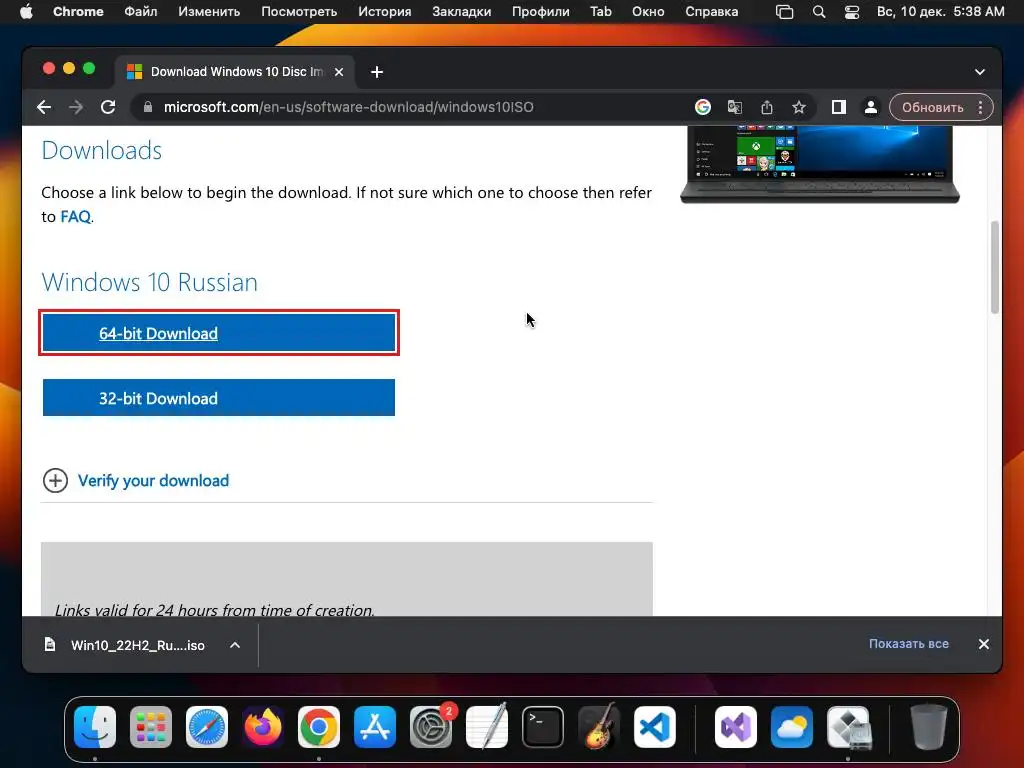The image size is (1024, 768).
Task: Open TextEdit from the Dock
Action: tap(487, 727)
